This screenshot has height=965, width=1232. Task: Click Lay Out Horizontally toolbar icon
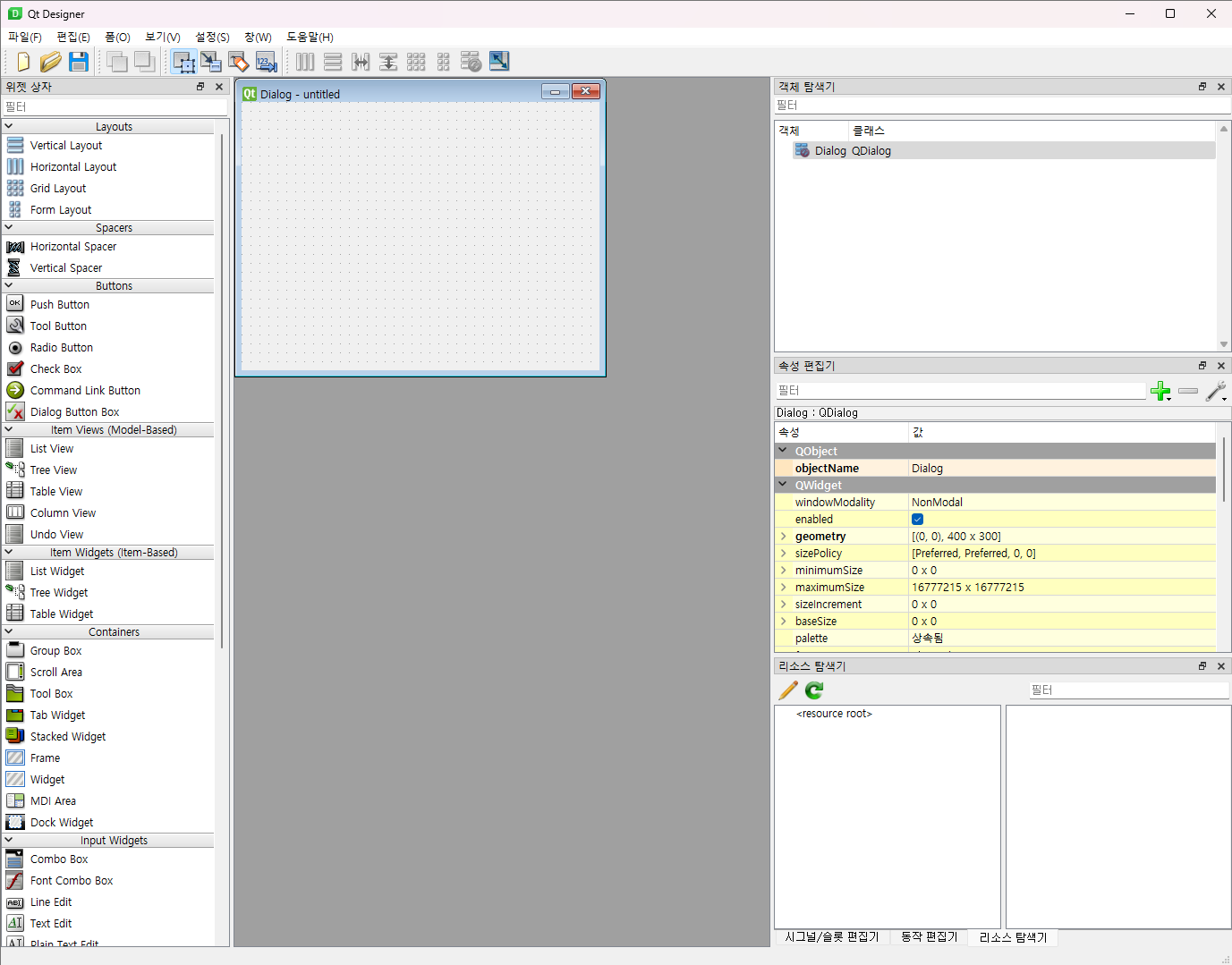coord(305,62)
